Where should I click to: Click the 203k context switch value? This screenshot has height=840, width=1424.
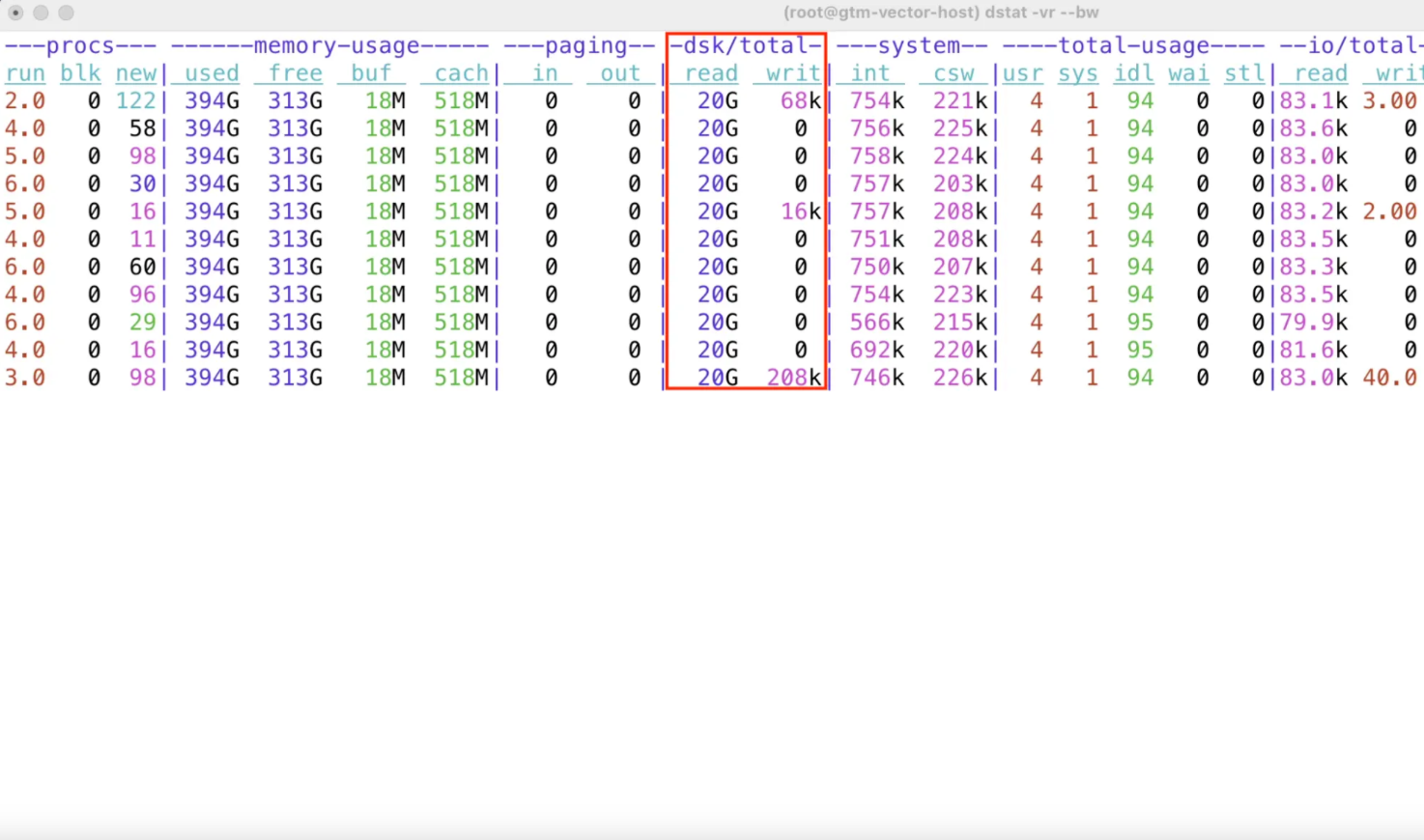(960, 183)
